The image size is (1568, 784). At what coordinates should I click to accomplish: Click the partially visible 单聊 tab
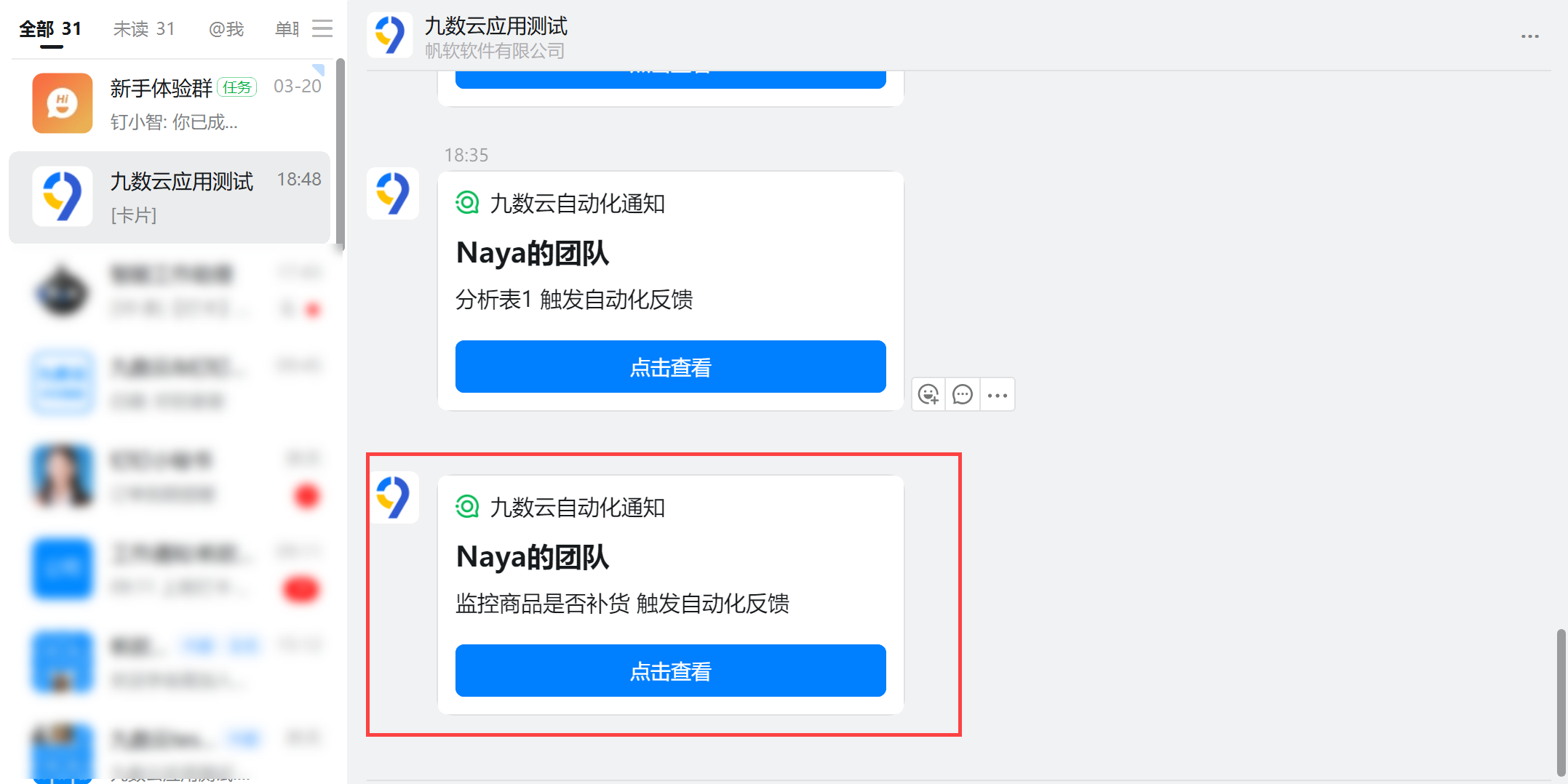click(287, 29)
